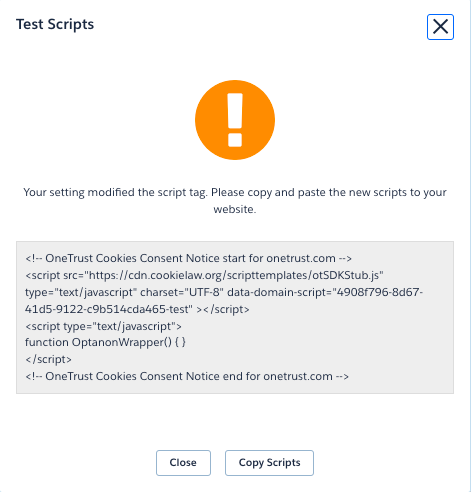
Task: Click the data-domain-script attribute name
Action: 279,292
